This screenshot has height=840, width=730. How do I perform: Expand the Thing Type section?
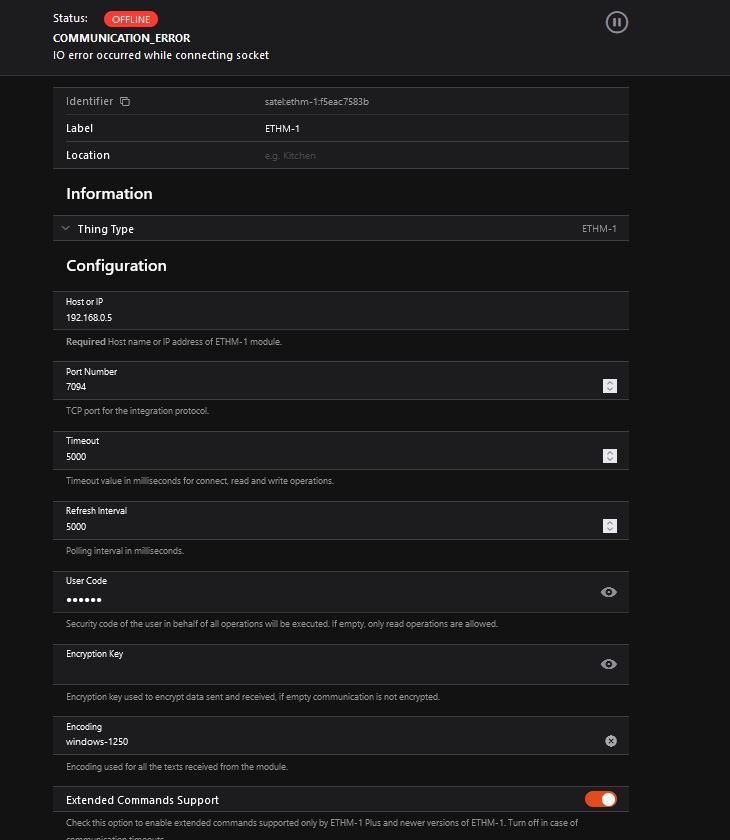click(x=66, y=229)
